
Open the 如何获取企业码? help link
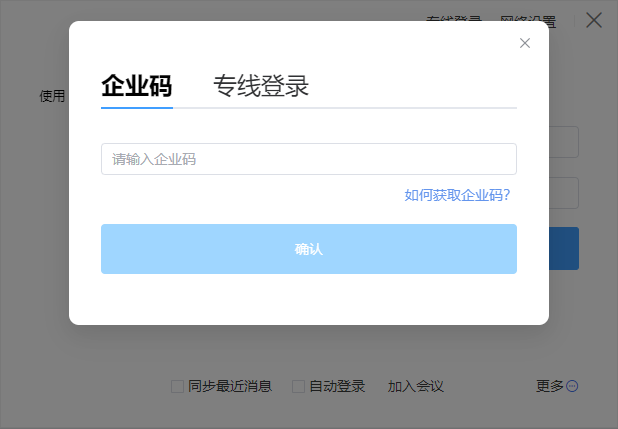[x=457, y=195]
